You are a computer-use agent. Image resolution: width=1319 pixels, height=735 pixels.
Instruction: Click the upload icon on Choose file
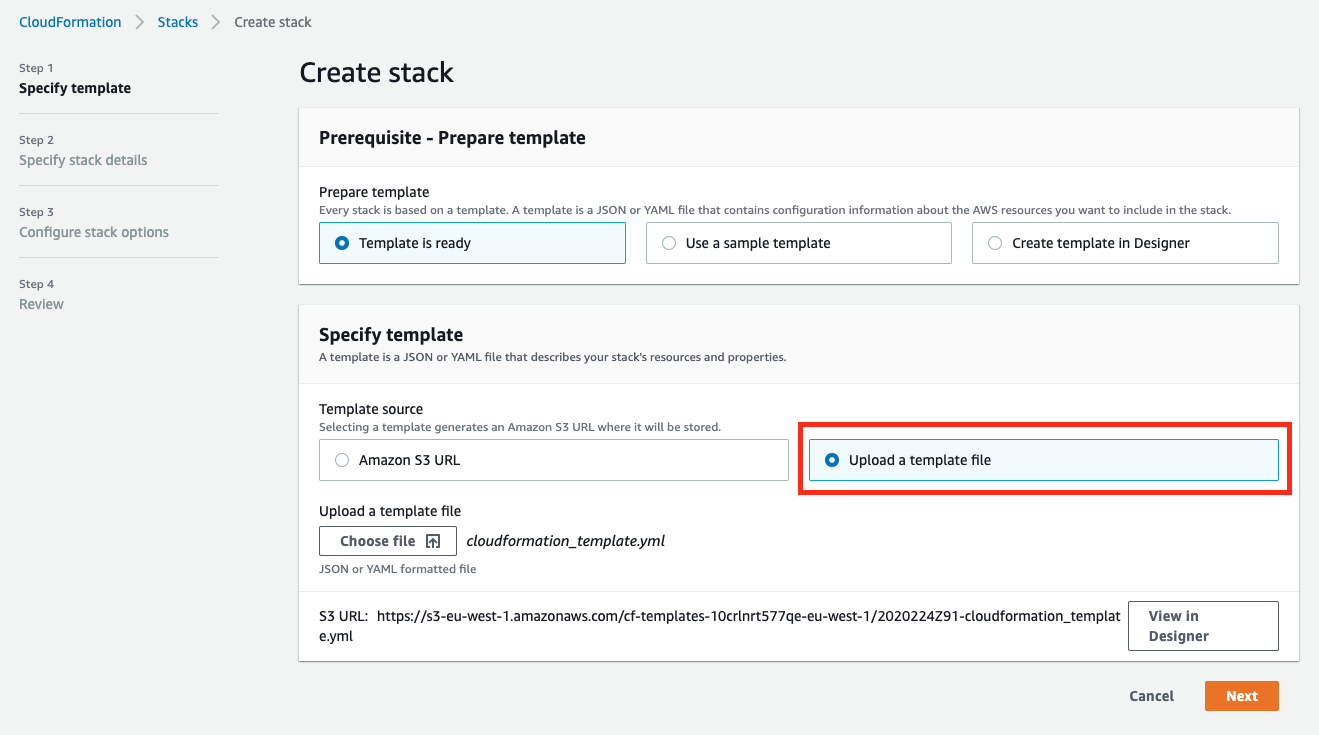pos(433,541)
